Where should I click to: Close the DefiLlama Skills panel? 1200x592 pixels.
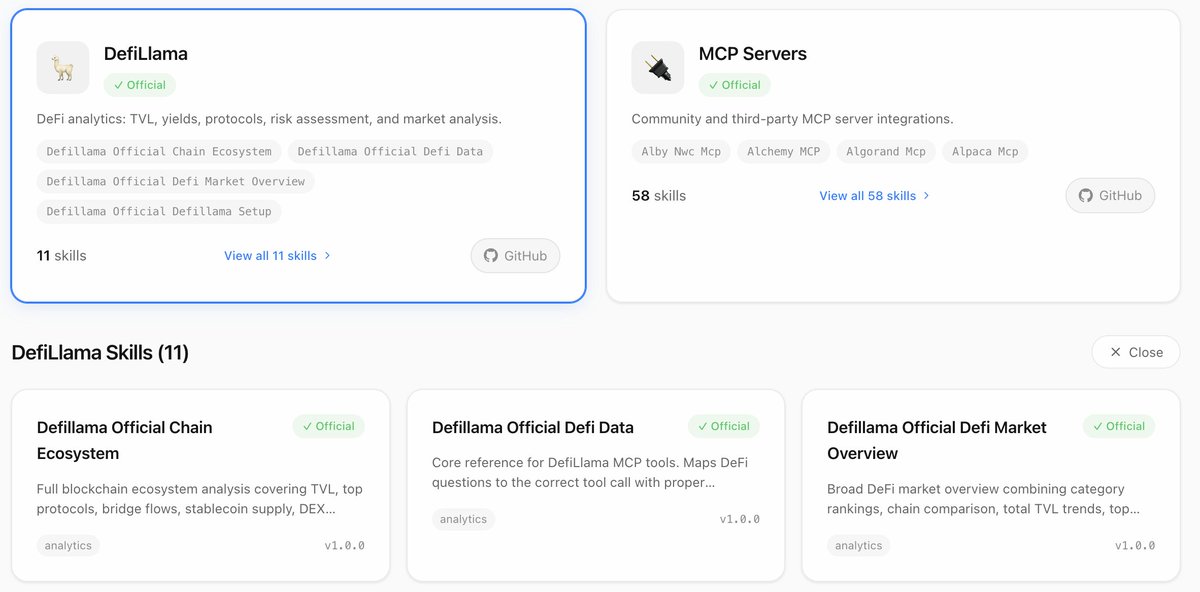tap(1136, 352)
